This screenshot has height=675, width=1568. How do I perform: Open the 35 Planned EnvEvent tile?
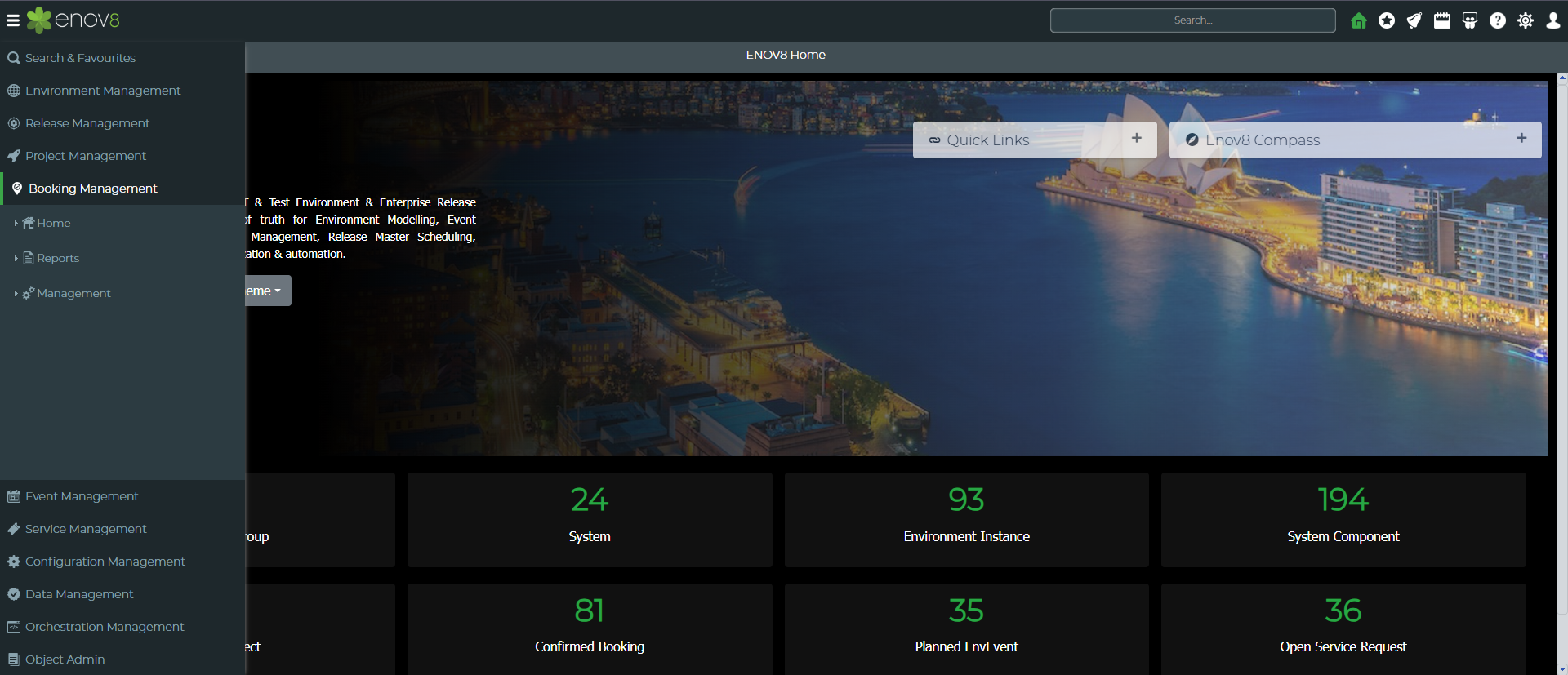coord(967,629)
